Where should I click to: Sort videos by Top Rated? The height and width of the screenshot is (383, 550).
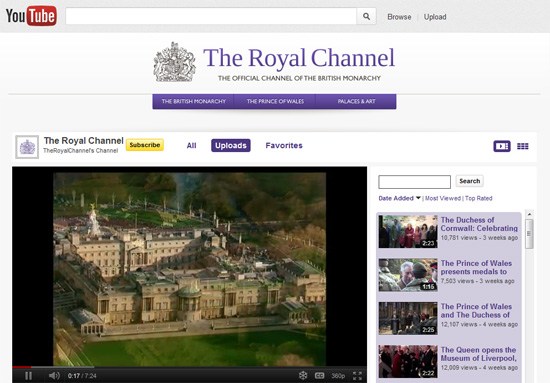(479, 198)
